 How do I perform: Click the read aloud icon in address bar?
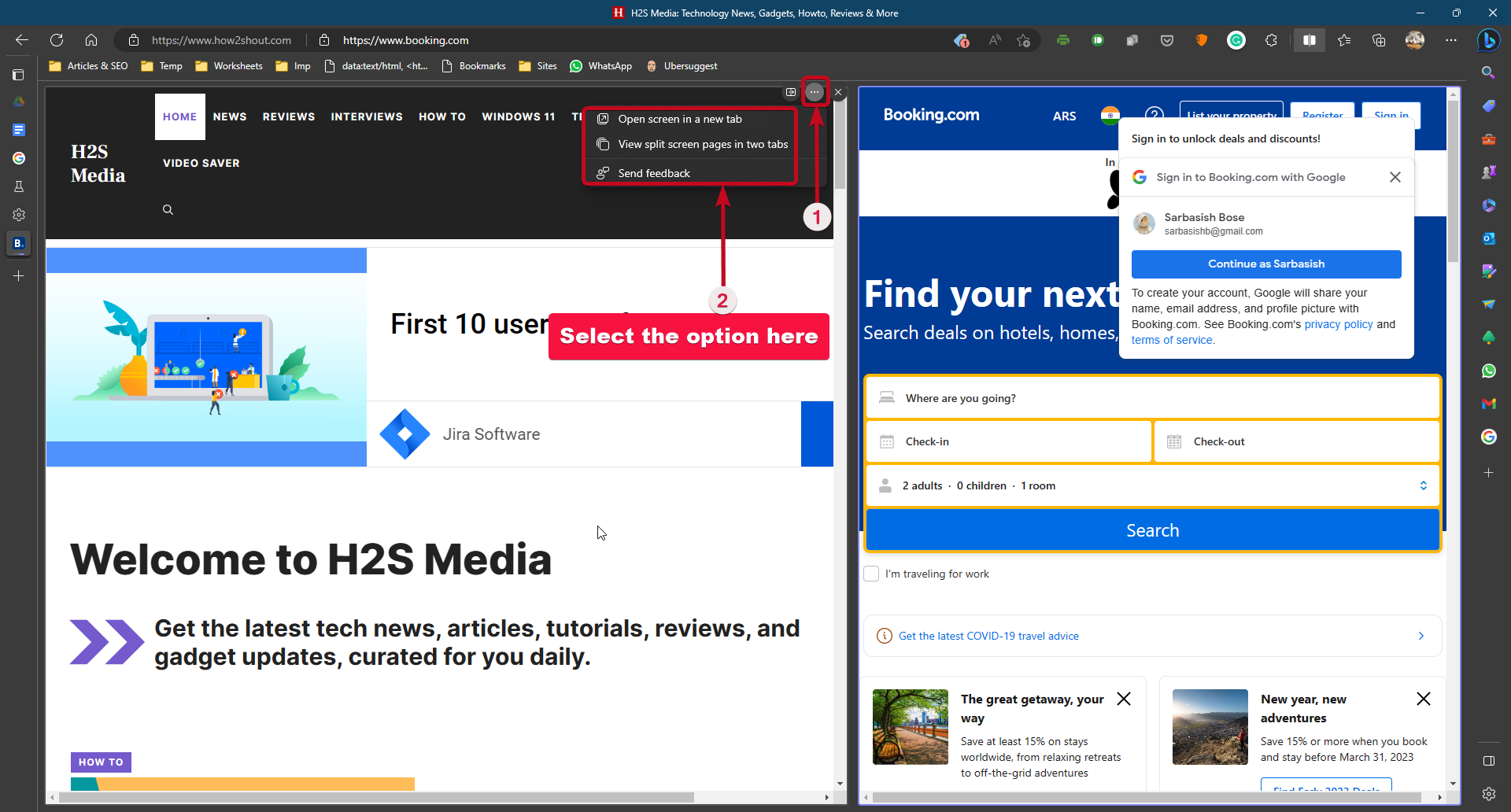(x=995, y=40)
